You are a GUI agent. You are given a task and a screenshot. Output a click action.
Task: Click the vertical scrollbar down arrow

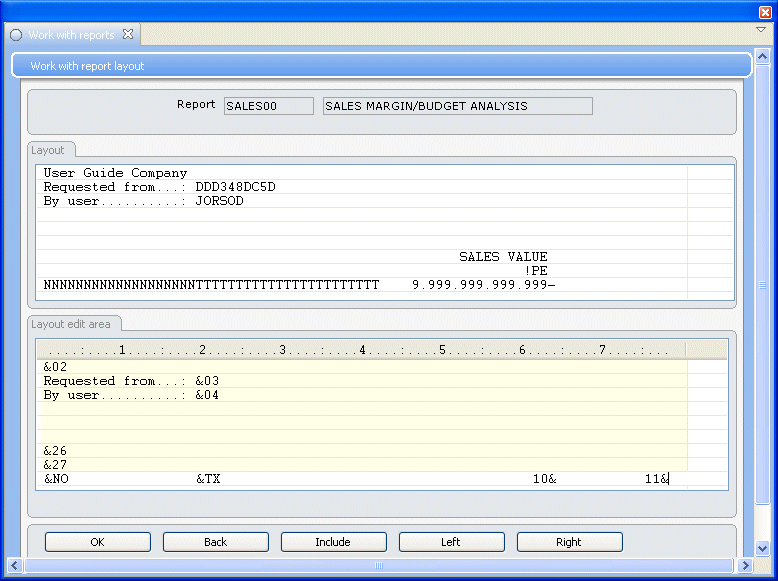pyautogui.click(x=762, y=549)
